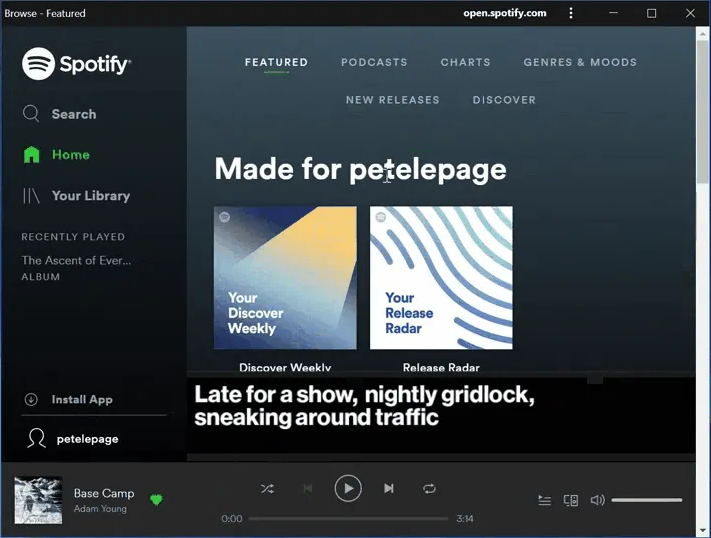Open Your Discover Weekly playlist cover
Image resolution: width=711 pixels, height=538 pixels.
(x=285, y=278)
